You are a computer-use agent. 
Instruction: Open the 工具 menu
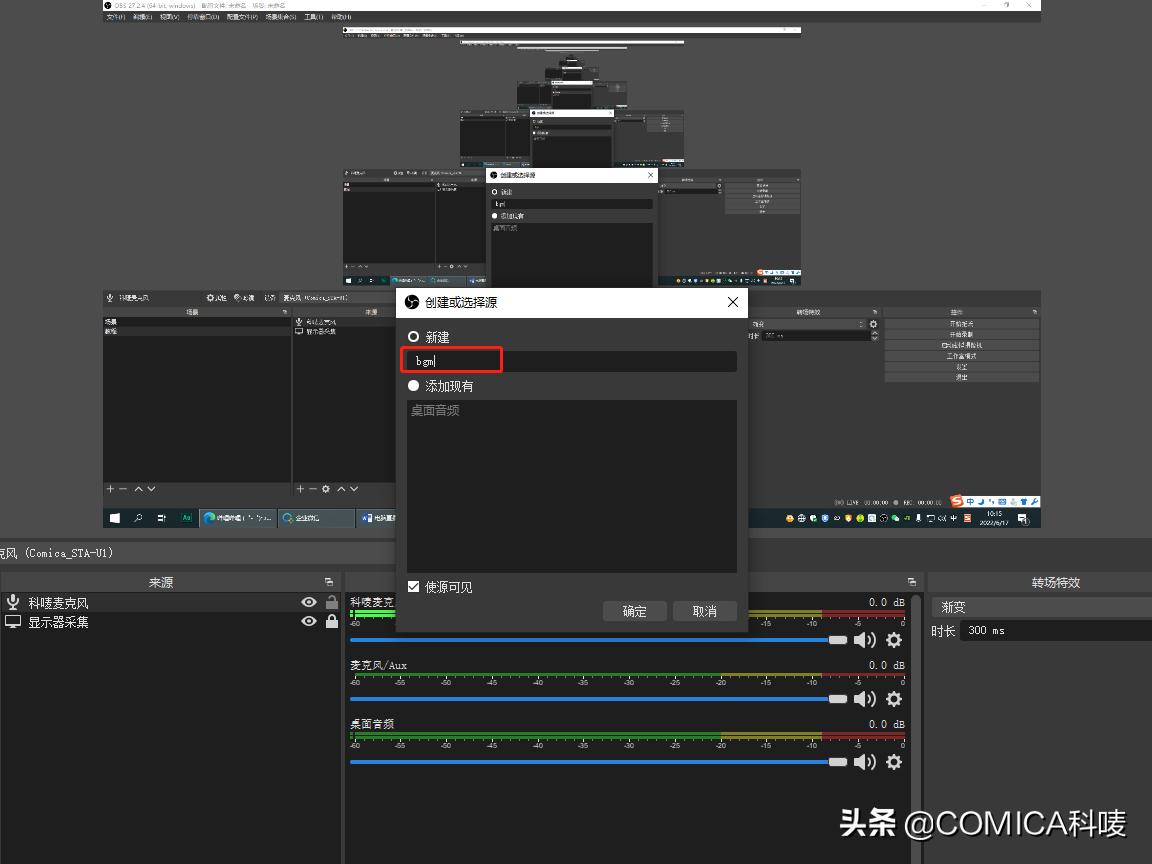(x=313, y=17)
